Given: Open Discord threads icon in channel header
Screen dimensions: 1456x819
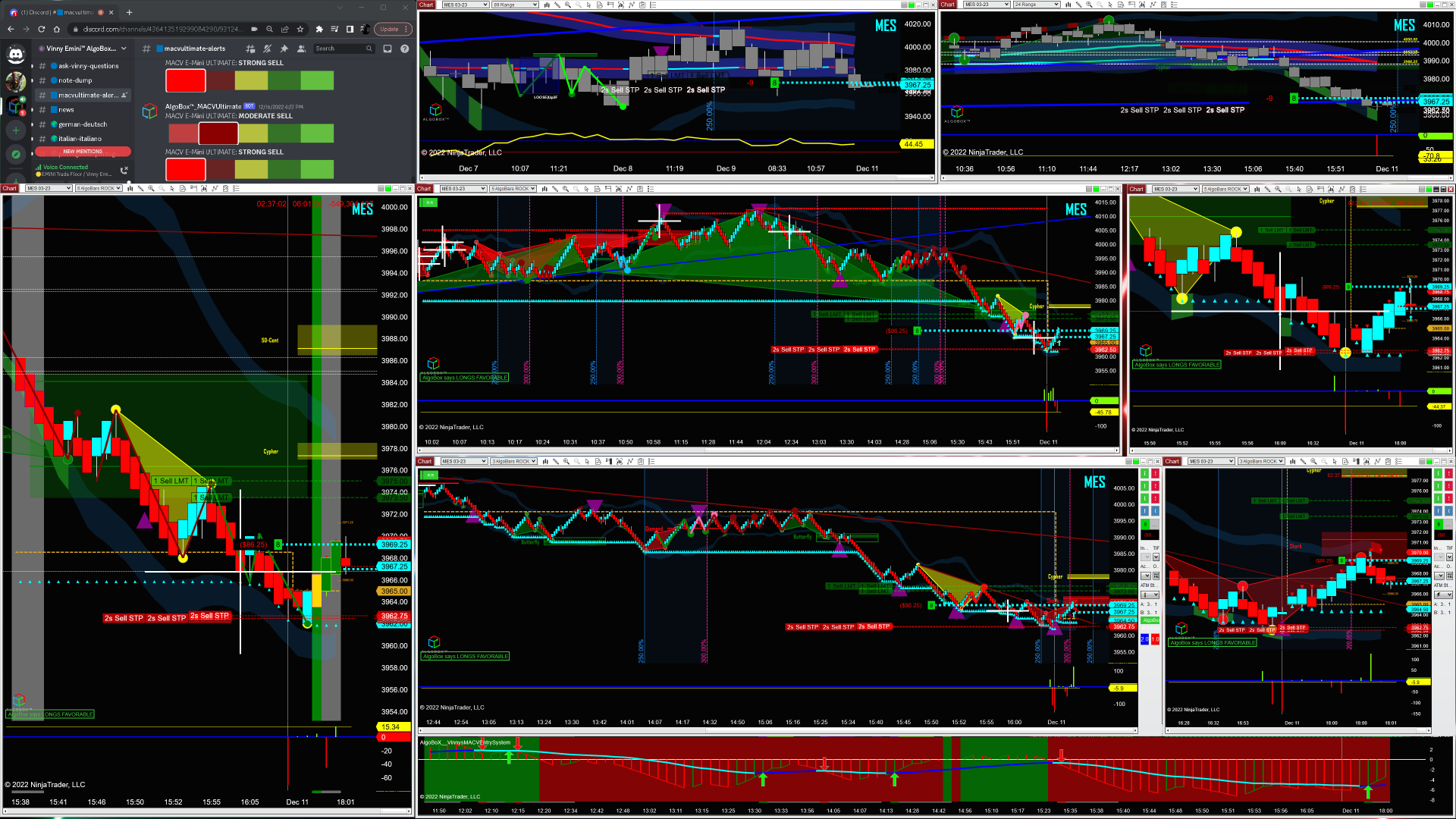Looking at the screenshot, I should click(x=250, y=49).
